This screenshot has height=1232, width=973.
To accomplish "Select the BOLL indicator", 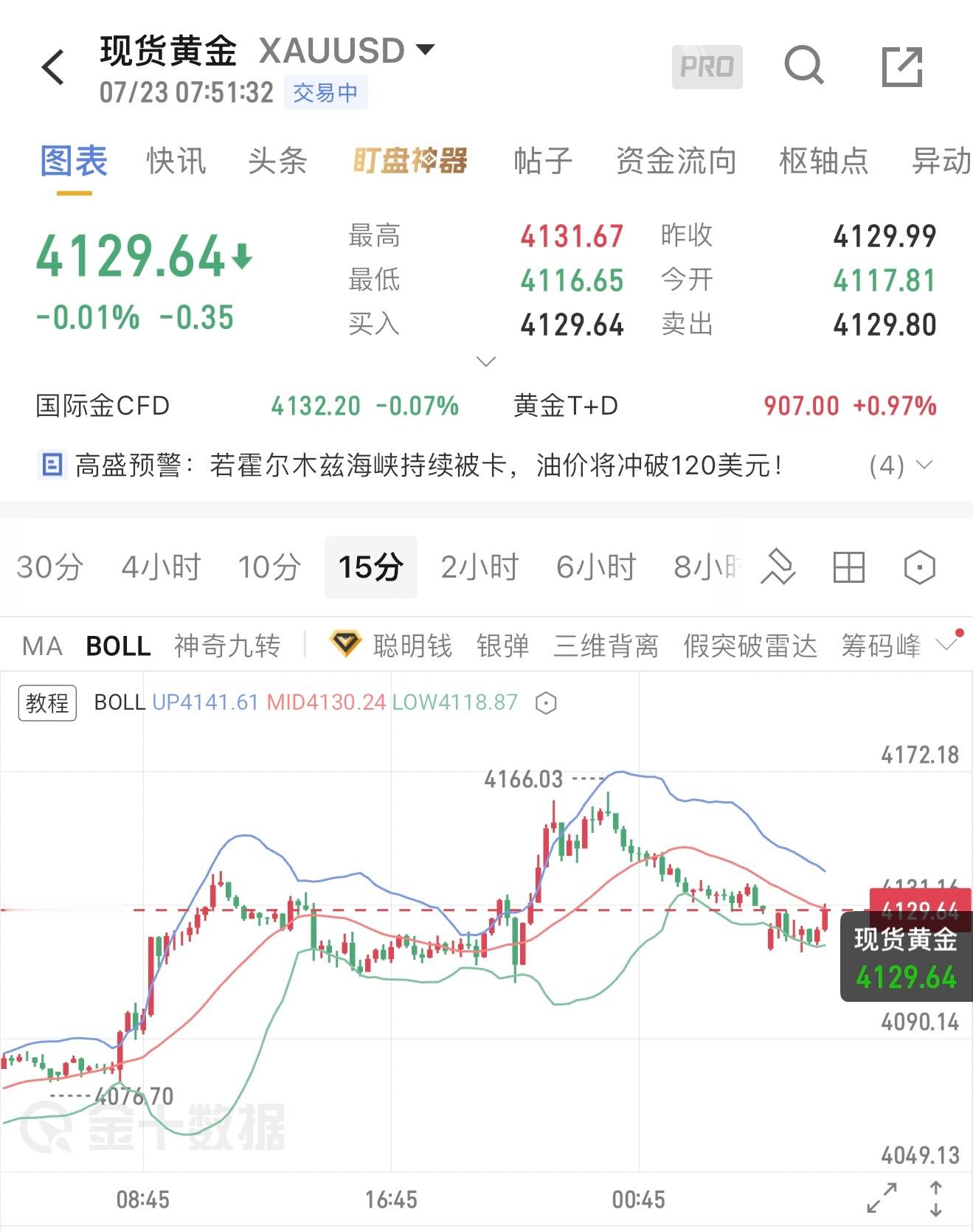I will coord(119,646).
